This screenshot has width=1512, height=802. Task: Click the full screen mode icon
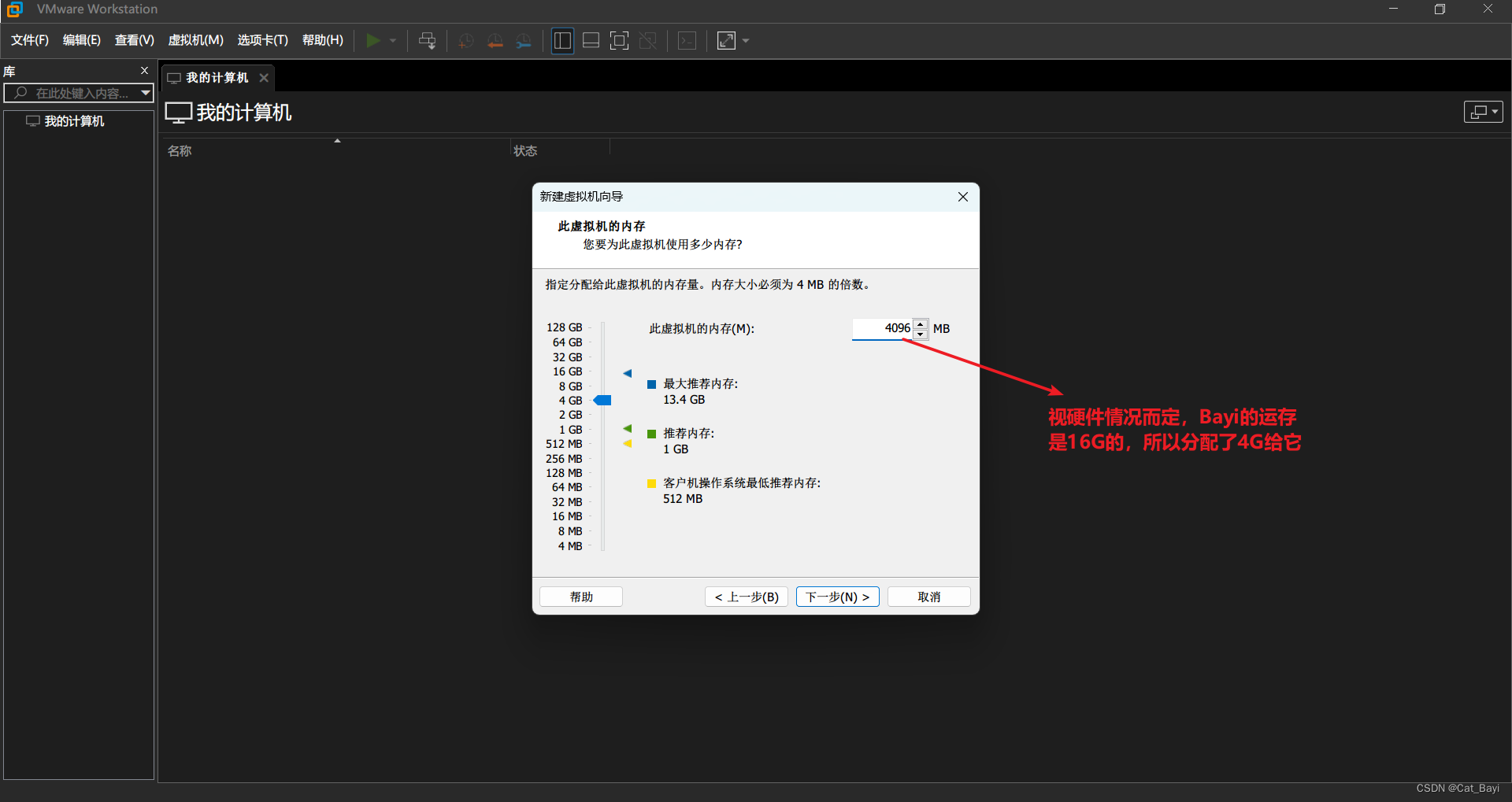[620, 40]
